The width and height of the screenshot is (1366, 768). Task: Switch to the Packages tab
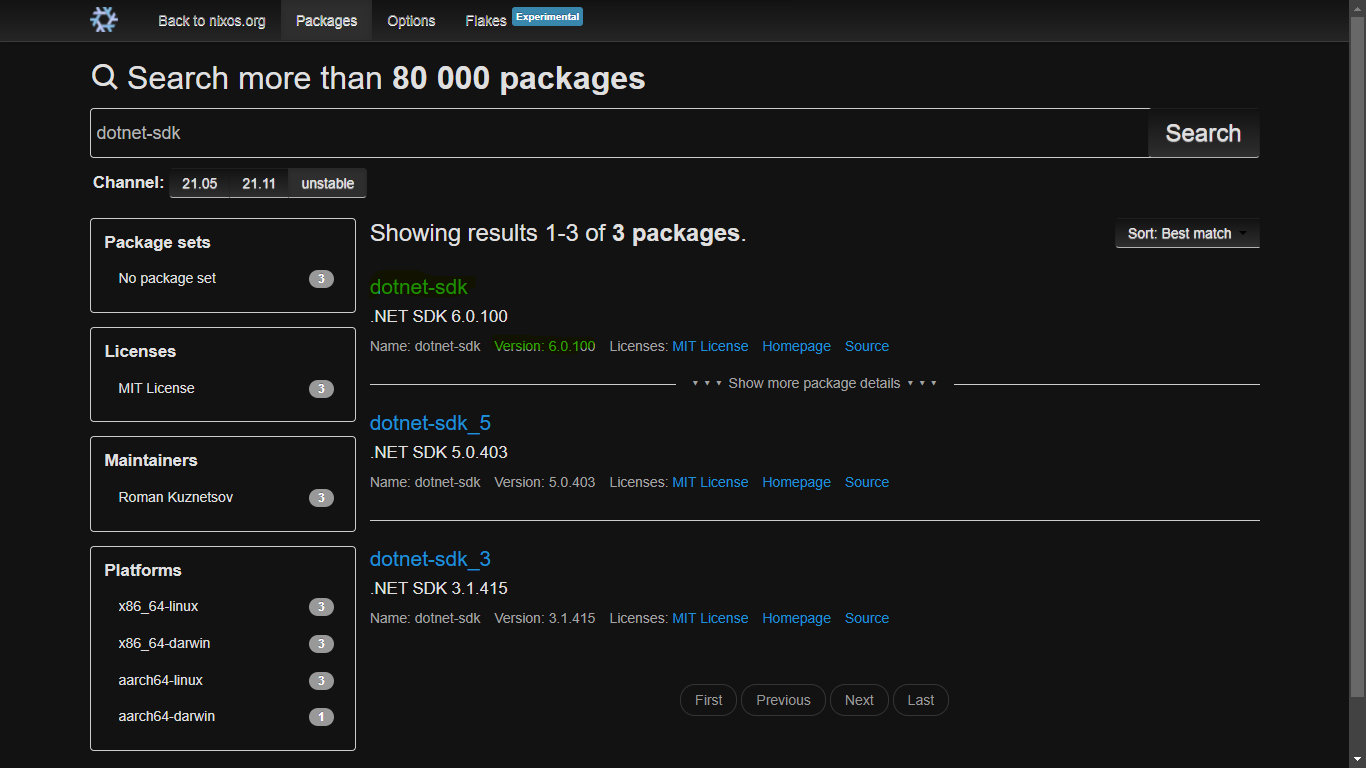tap(326, 20)
